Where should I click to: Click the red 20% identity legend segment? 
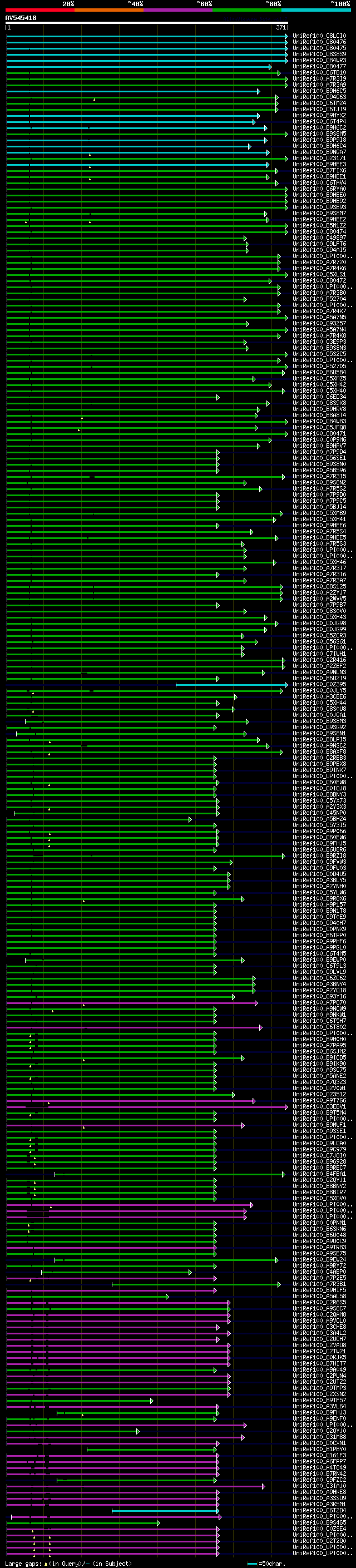pos(40,10)
